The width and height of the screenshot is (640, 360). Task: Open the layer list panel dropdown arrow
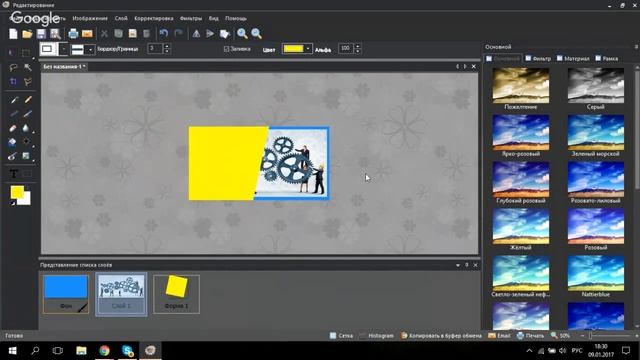(458, 265)
